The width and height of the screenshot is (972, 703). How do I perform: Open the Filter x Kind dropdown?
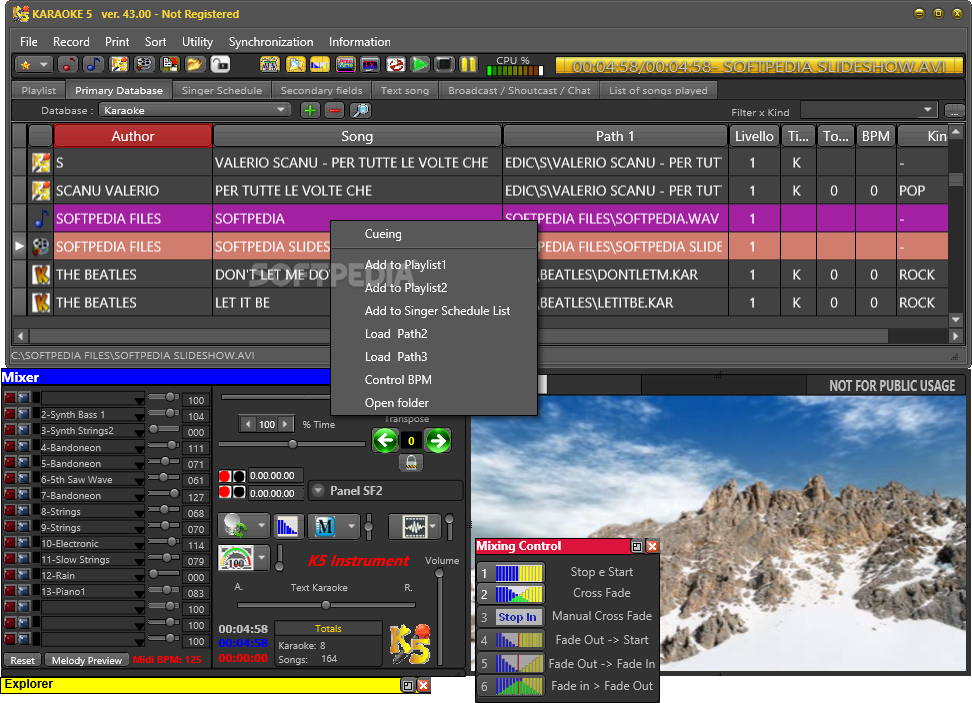point(927,110)
